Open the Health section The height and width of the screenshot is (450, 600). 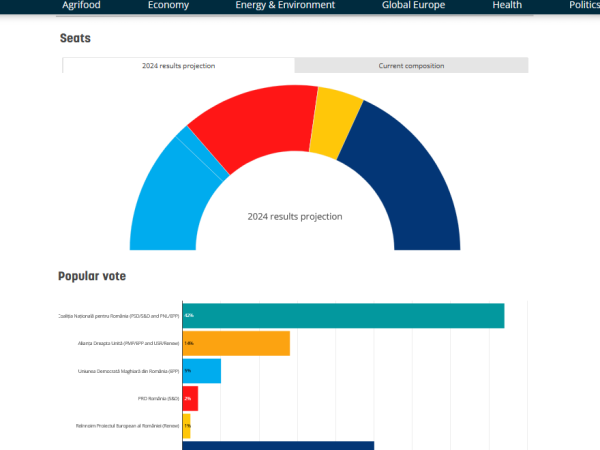[x=507, y=5]
